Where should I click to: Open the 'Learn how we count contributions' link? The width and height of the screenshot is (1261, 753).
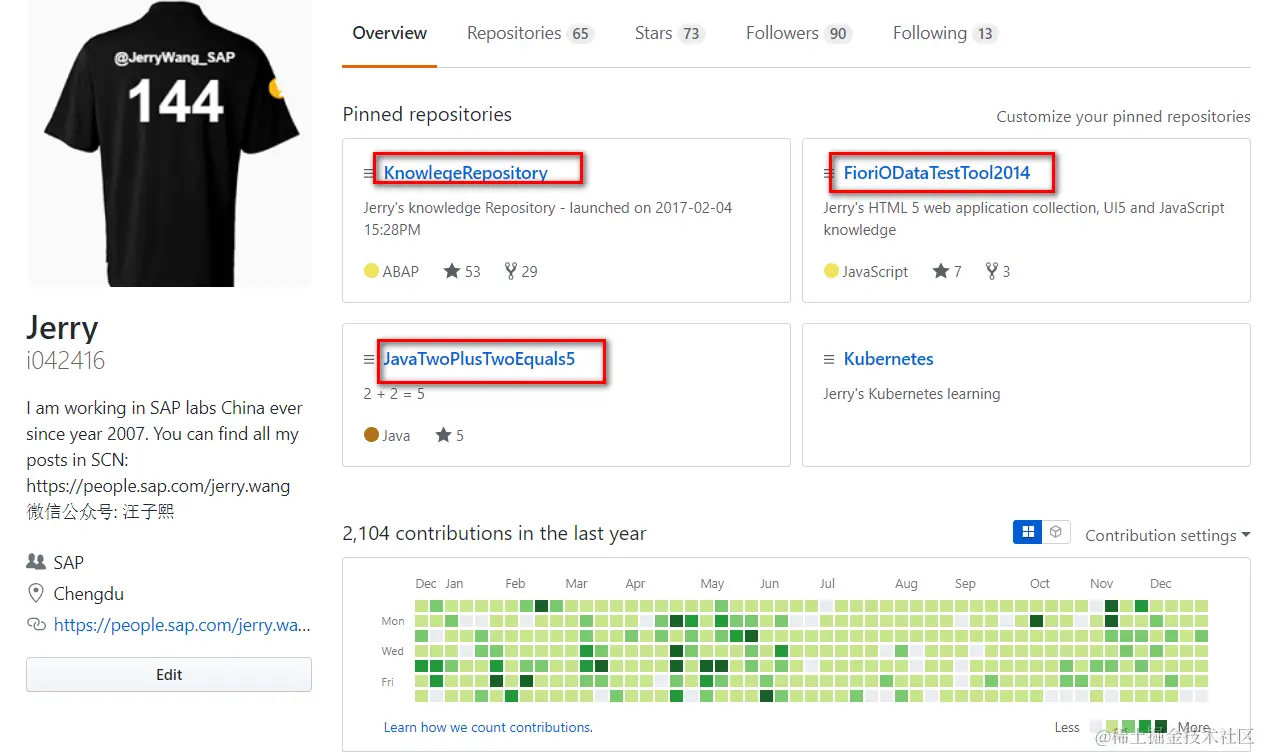tap(488, 727)
